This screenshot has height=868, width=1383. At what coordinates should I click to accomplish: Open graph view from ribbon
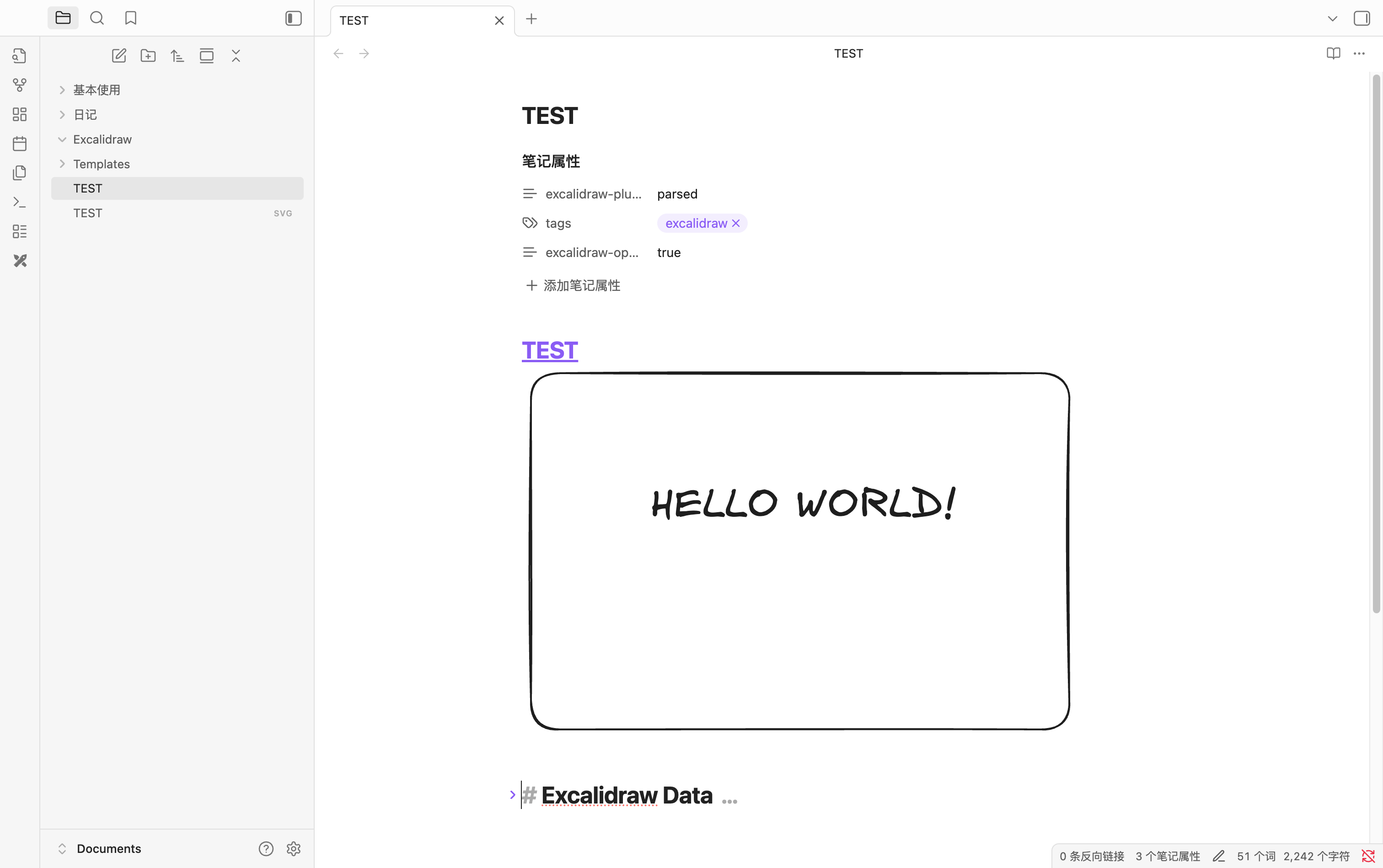tap(20, 85)
